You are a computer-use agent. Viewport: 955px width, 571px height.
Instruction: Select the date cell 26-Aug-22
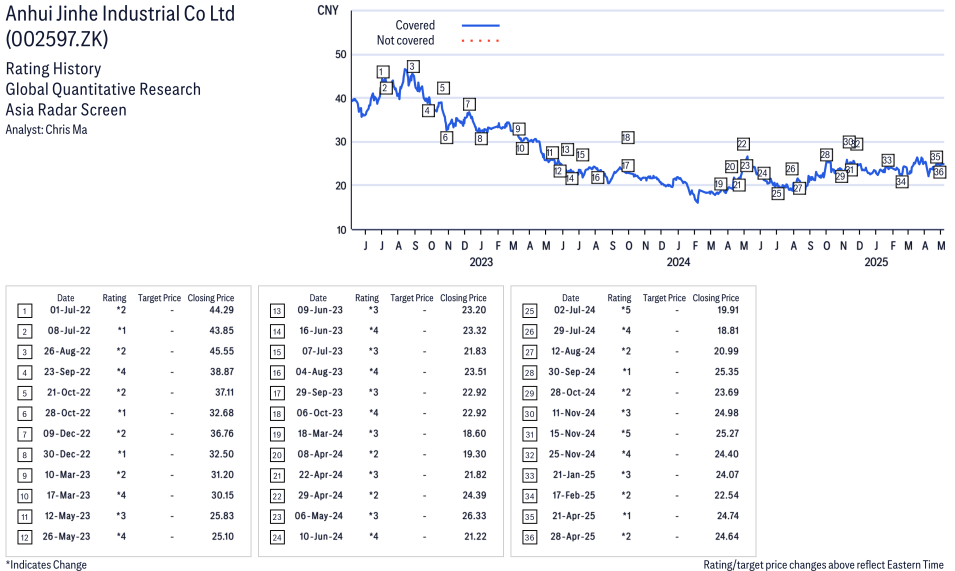pyautogui.click(x=67, y=351)
